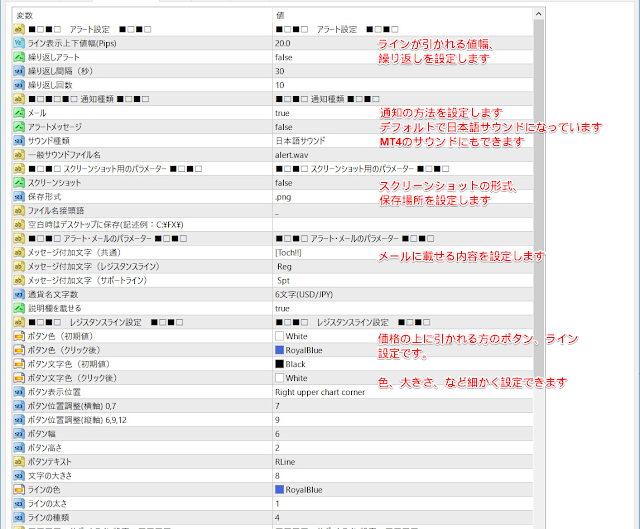
Task: Click the string icon beside ファイル名接頭語
Action: pos(19,211)
